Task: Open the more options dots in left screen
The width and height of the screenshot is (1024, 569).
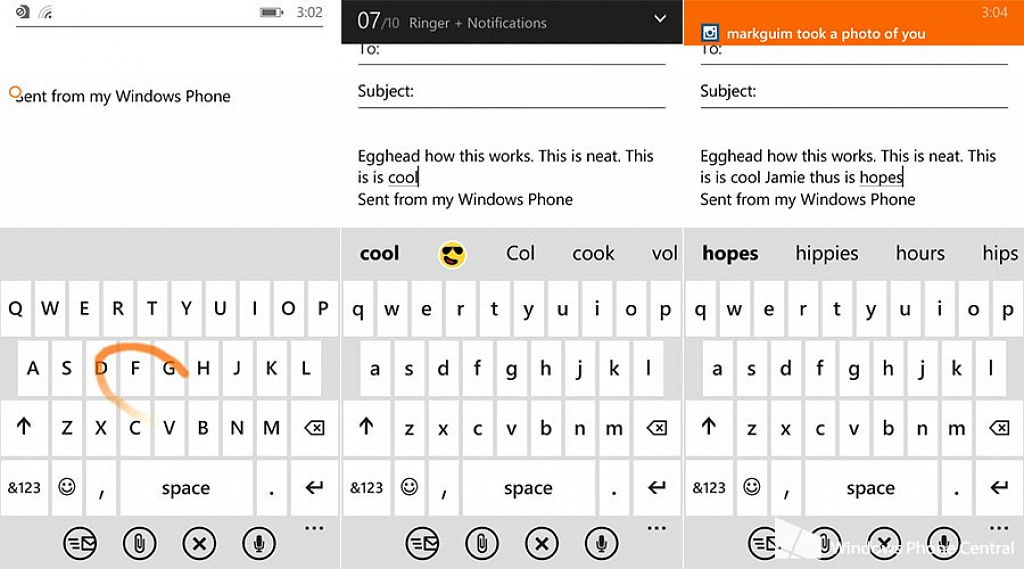Action: pos(314,528)
